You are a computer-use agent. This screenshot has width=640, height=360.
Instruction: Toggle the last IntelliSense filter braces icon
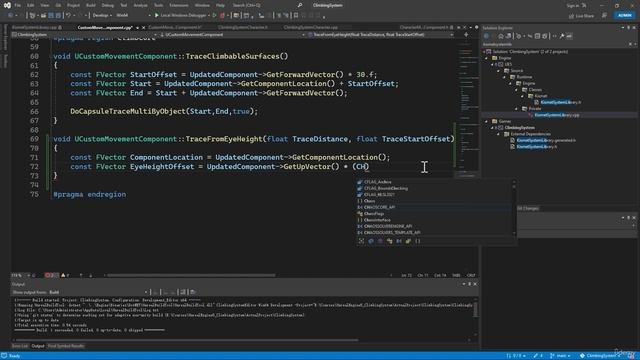418,241
